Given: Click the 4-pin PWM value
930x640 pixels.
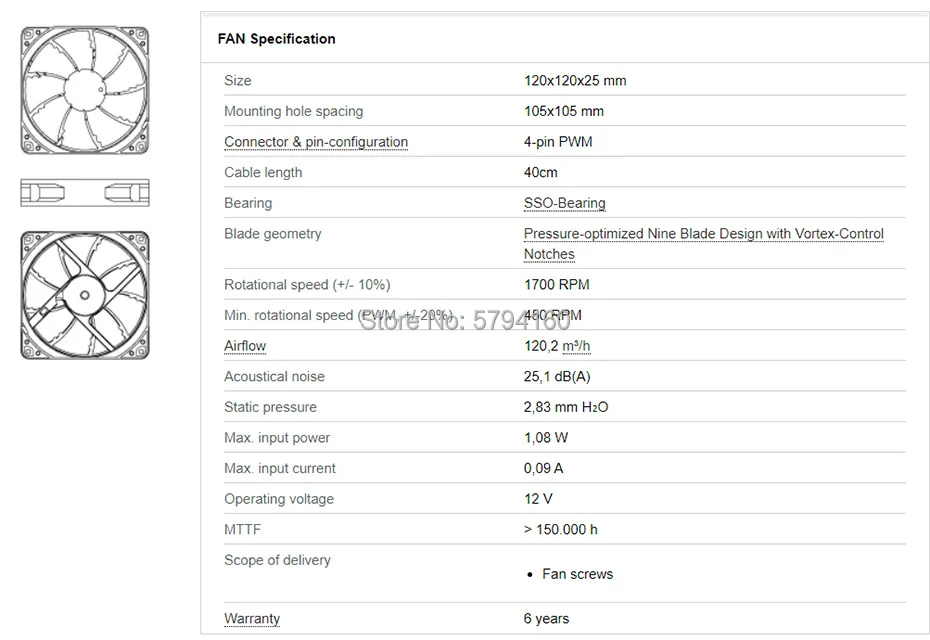Looking at the screenshot, I should coord(558,142).
